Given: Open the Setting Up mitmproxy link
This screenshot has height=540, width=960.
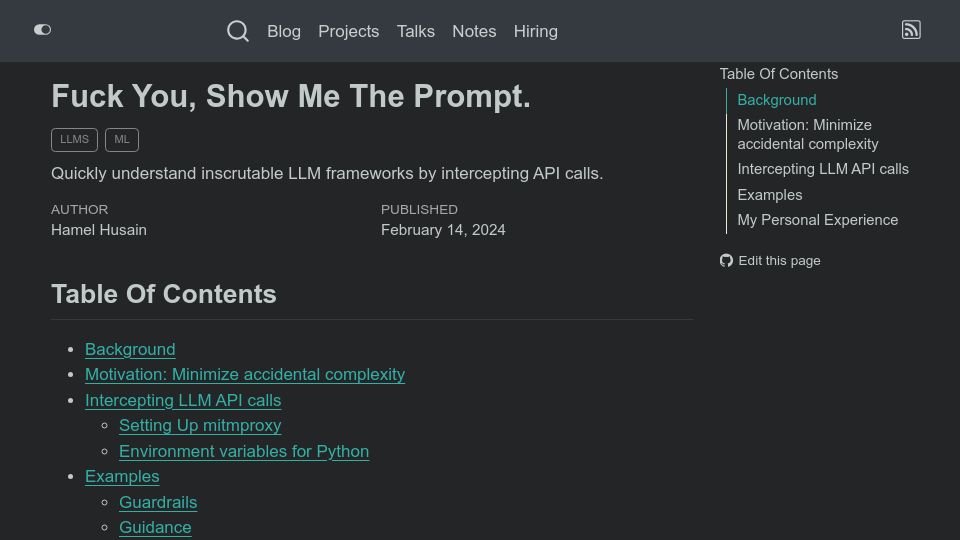Looking at the screenshot, I should point(200,426).
